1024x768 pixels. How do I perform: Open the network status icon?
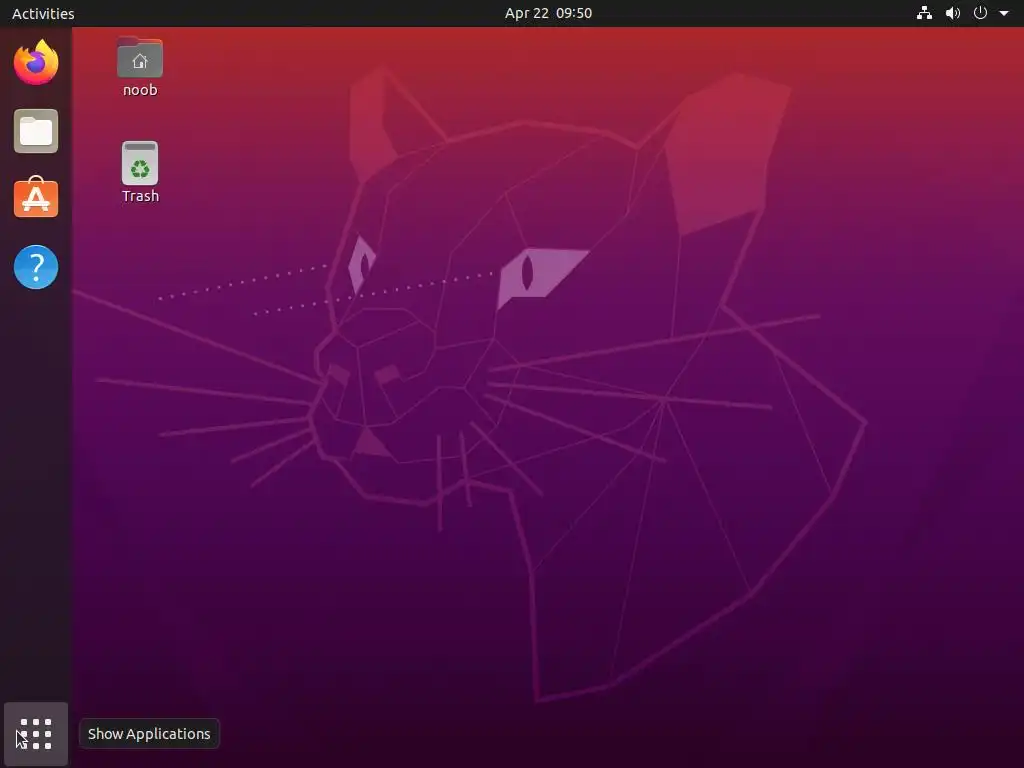pyautogui.click(x=924, y=13)
